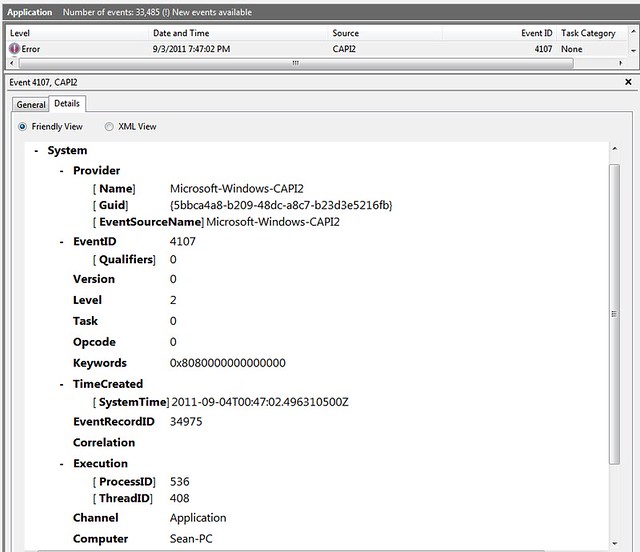The width and height of the screenshot is (640, 552).
Task: Click the Qualifiers label
Action: [126, 260]
